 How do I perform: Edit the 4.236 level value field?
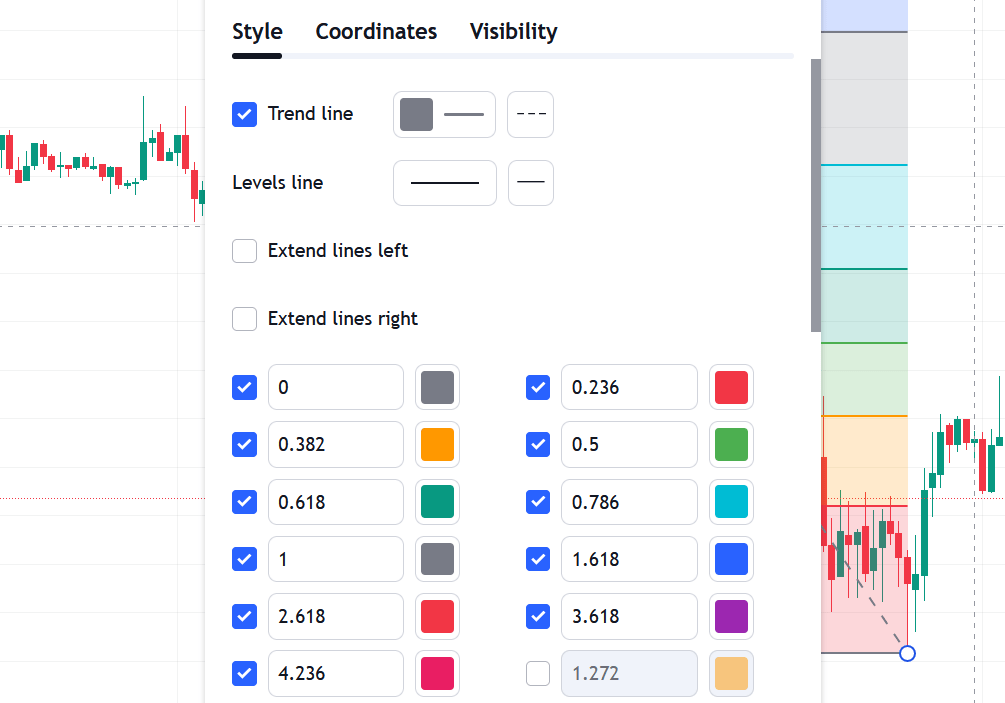tap(336, 674)
